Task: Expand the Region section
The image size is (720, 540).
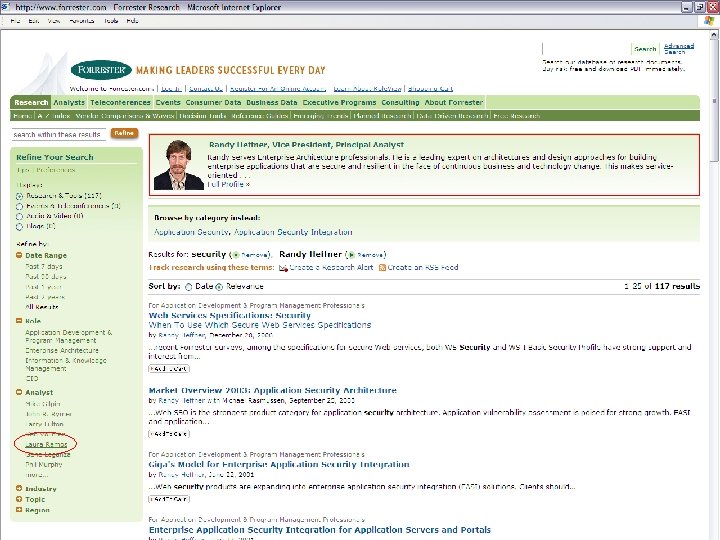Action: [x=19, y=510]
